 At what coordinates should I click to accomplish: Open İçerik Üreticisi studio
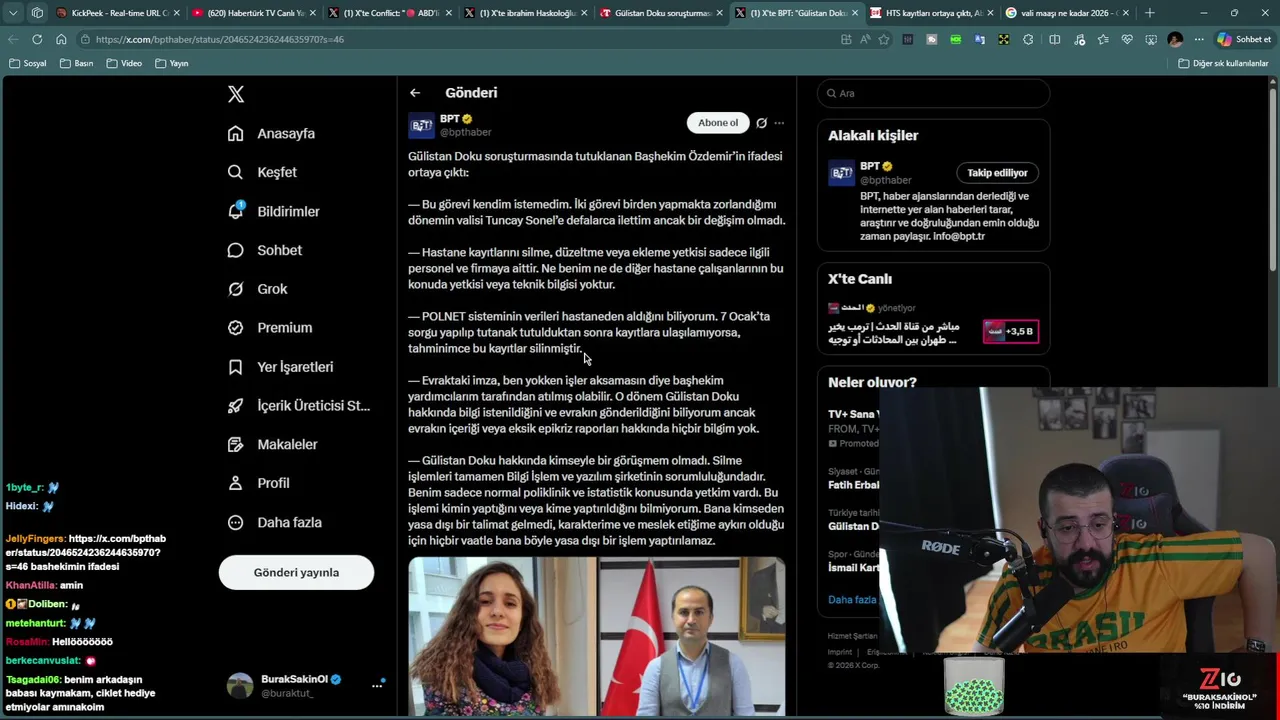pyautogui.click(x=298, y=405)
